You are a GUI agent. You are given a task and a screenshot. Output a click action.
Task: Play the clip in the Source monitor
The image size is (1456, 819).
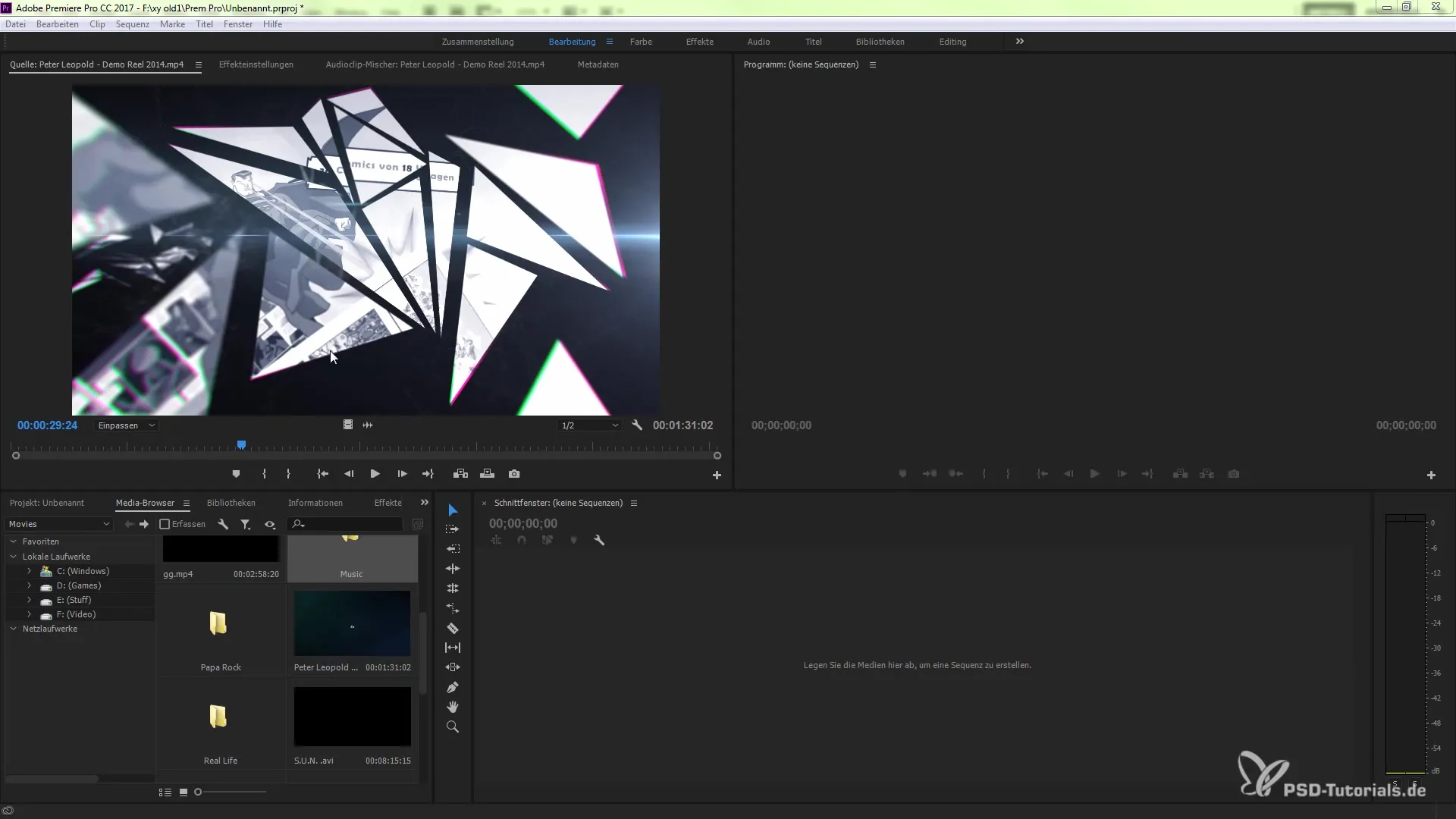tap(375, 474)
